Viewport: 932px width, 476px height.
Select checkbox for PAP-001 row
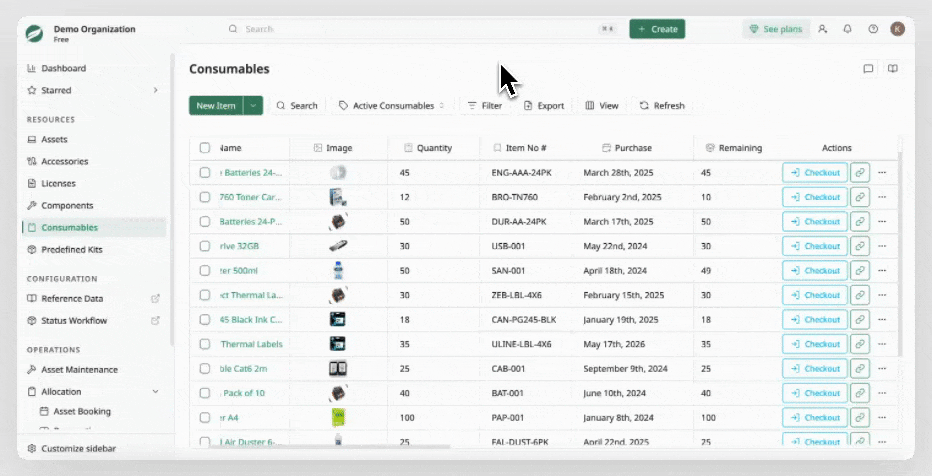pos(204,417)
